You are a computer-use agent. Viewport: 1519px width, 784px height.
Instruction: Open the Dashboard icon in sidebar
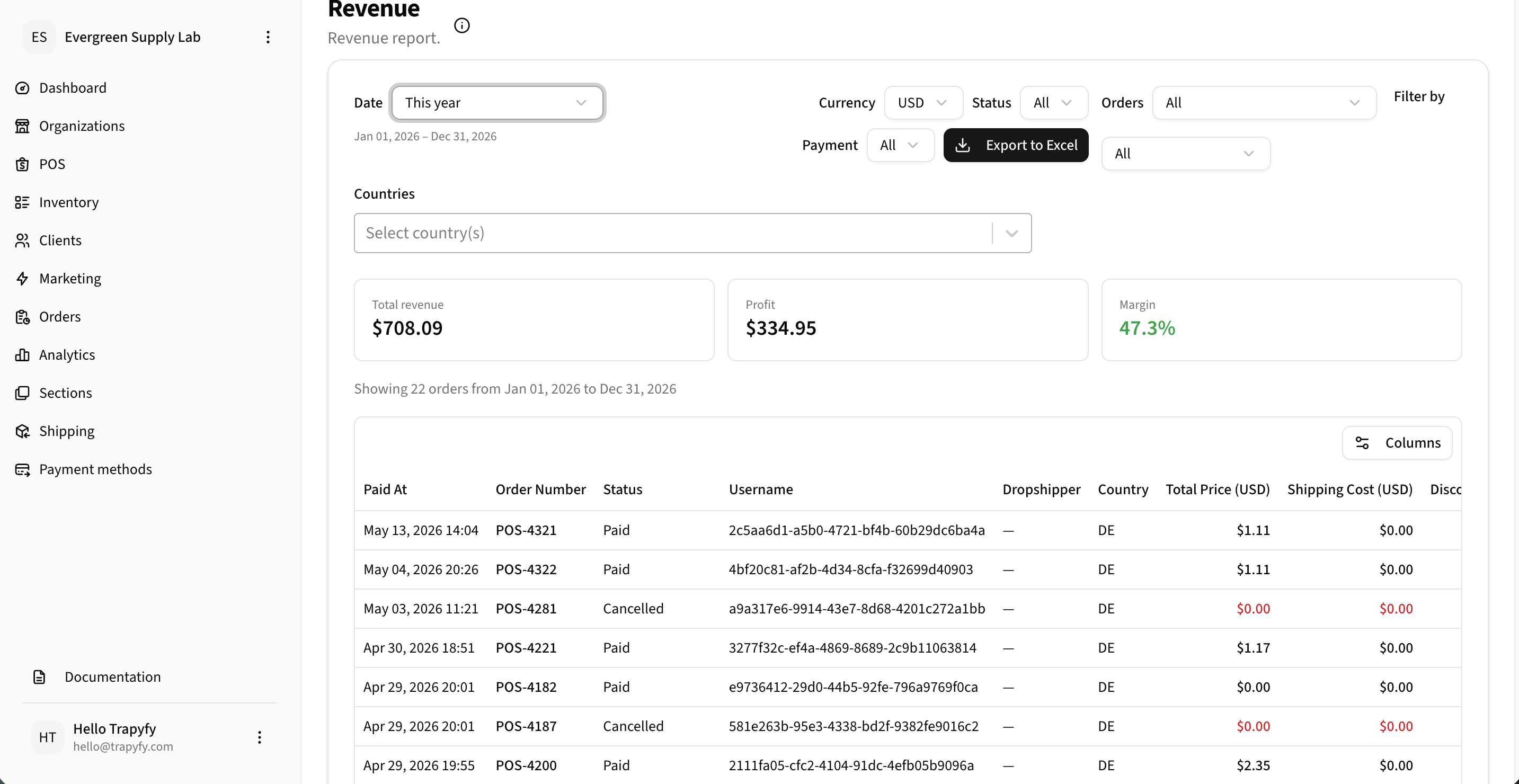[22, 88]
